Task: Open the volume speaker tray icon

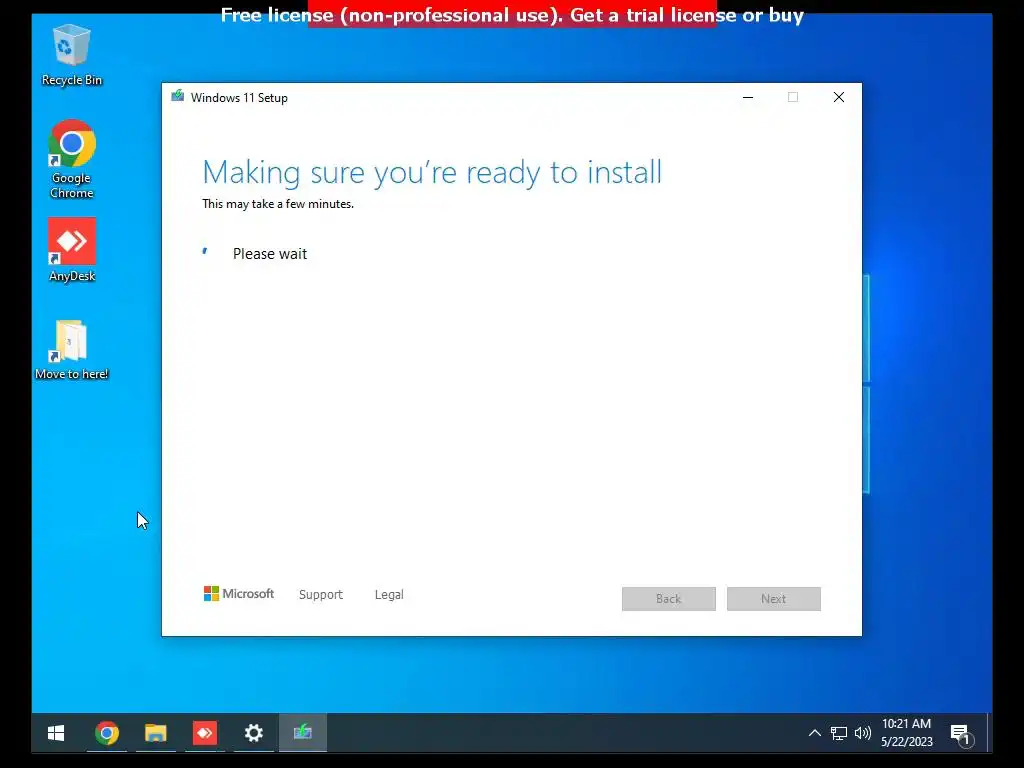Action: coord(863,733)
